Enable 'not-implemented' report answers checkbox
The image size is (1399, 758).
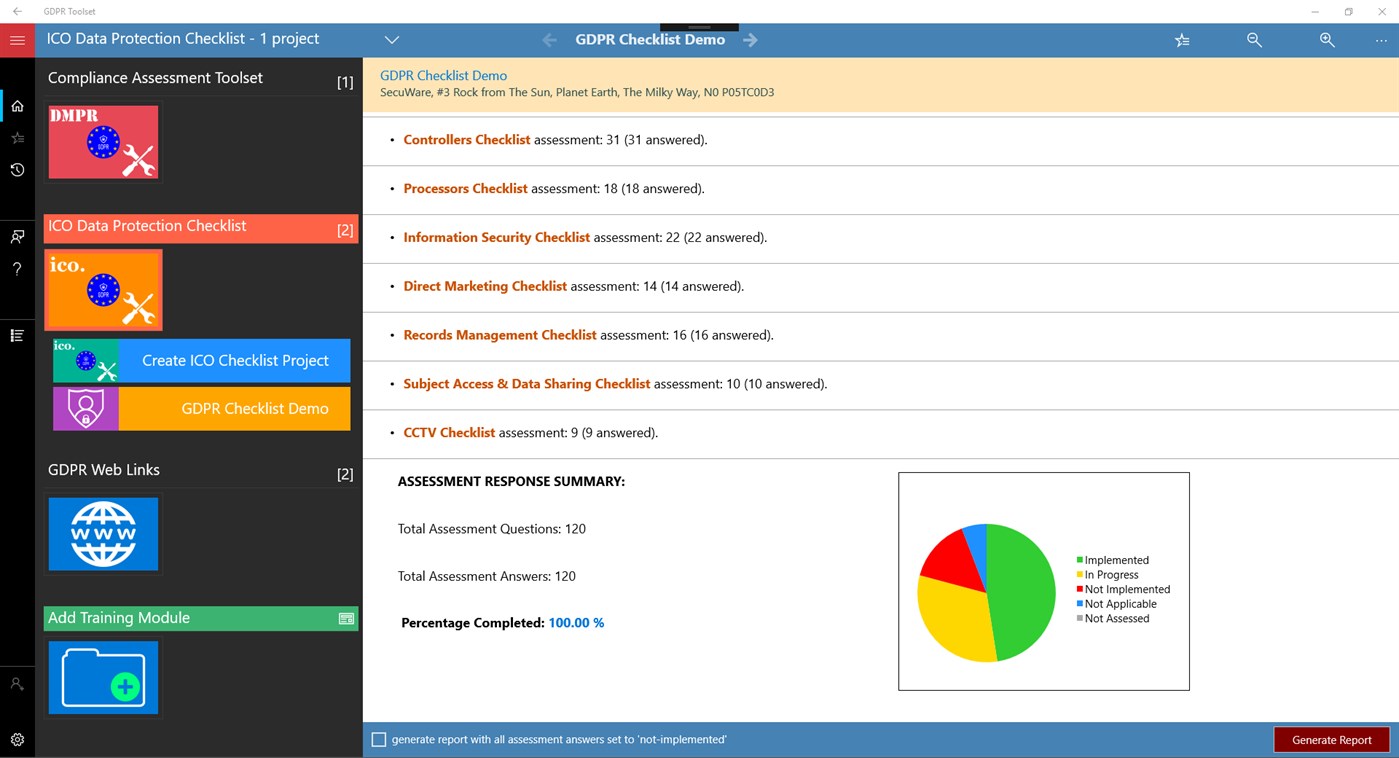[x=379, y=739]
